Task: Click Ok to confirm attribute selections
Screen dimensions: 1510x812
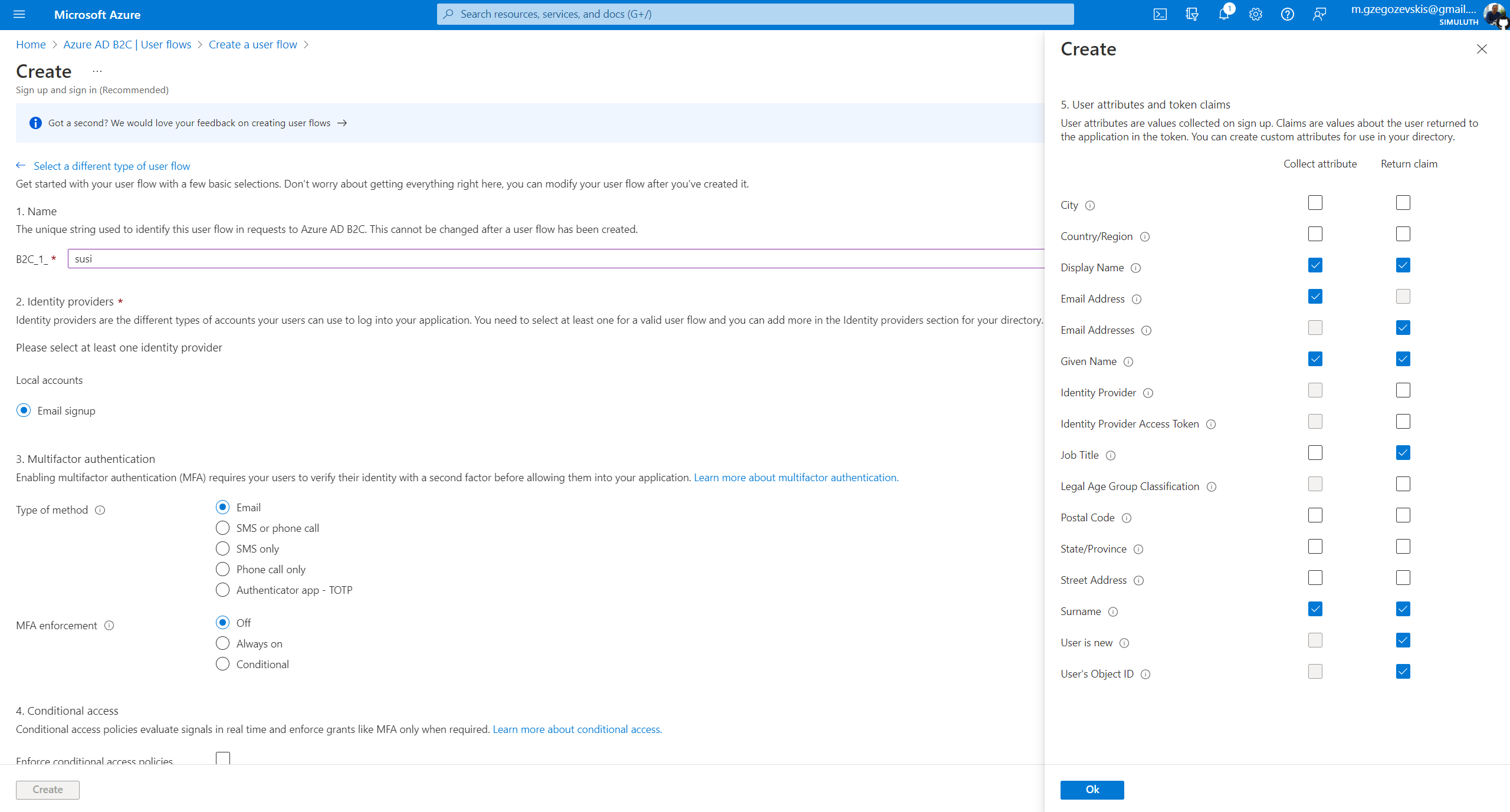Action: tap(1092, 790)
